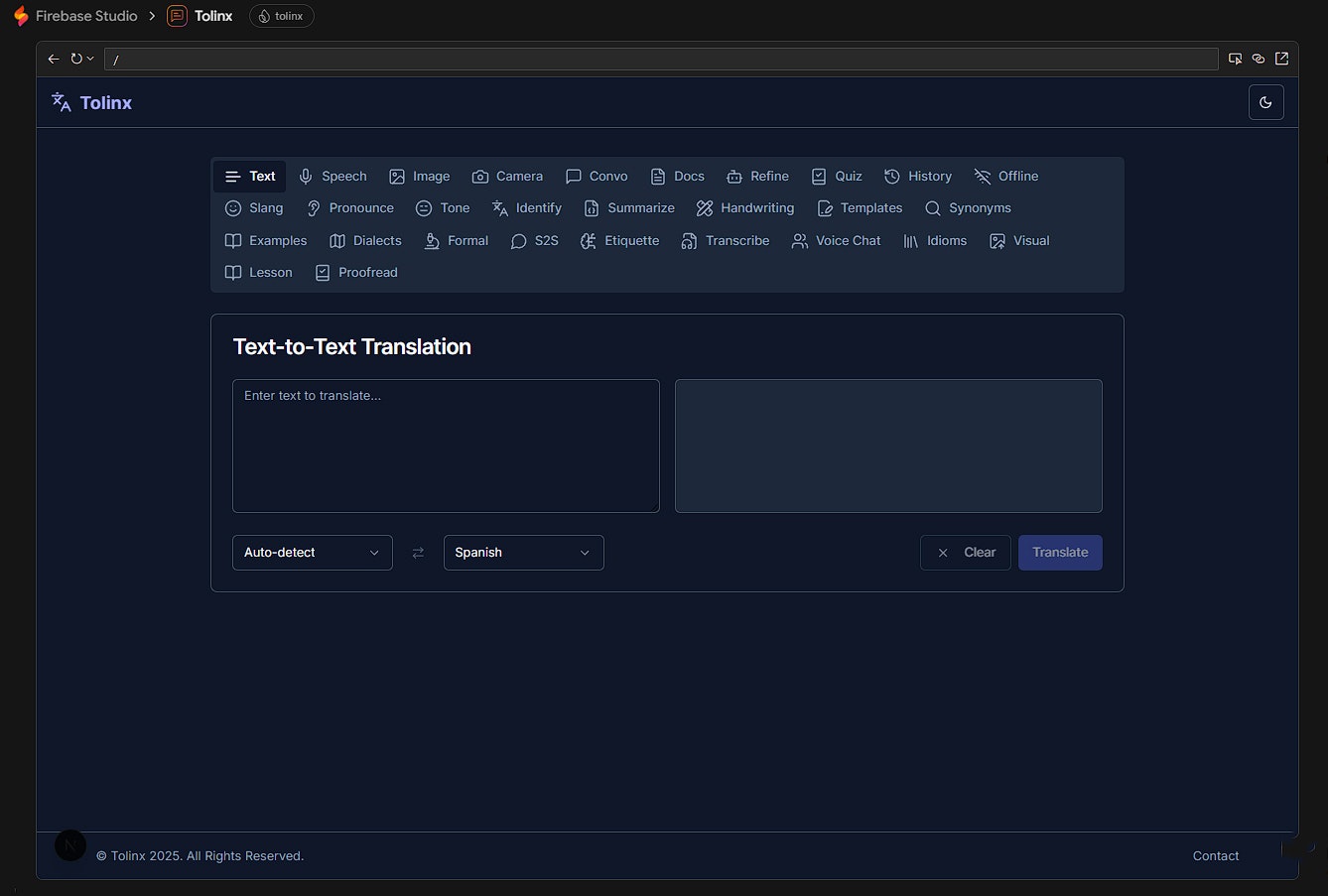The height and width of the screenshot is (896, 1328).
Task: Click the Clear button
Action: 966,553
